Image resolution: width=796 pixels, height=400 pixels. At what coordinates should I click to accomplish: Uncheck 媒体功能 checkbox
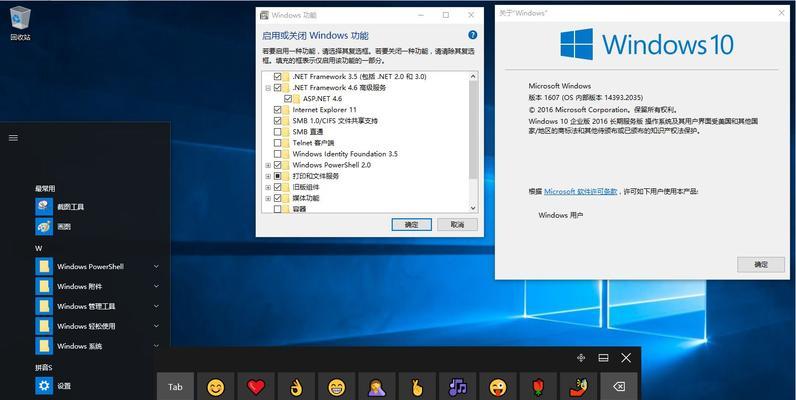coord(277,198)
